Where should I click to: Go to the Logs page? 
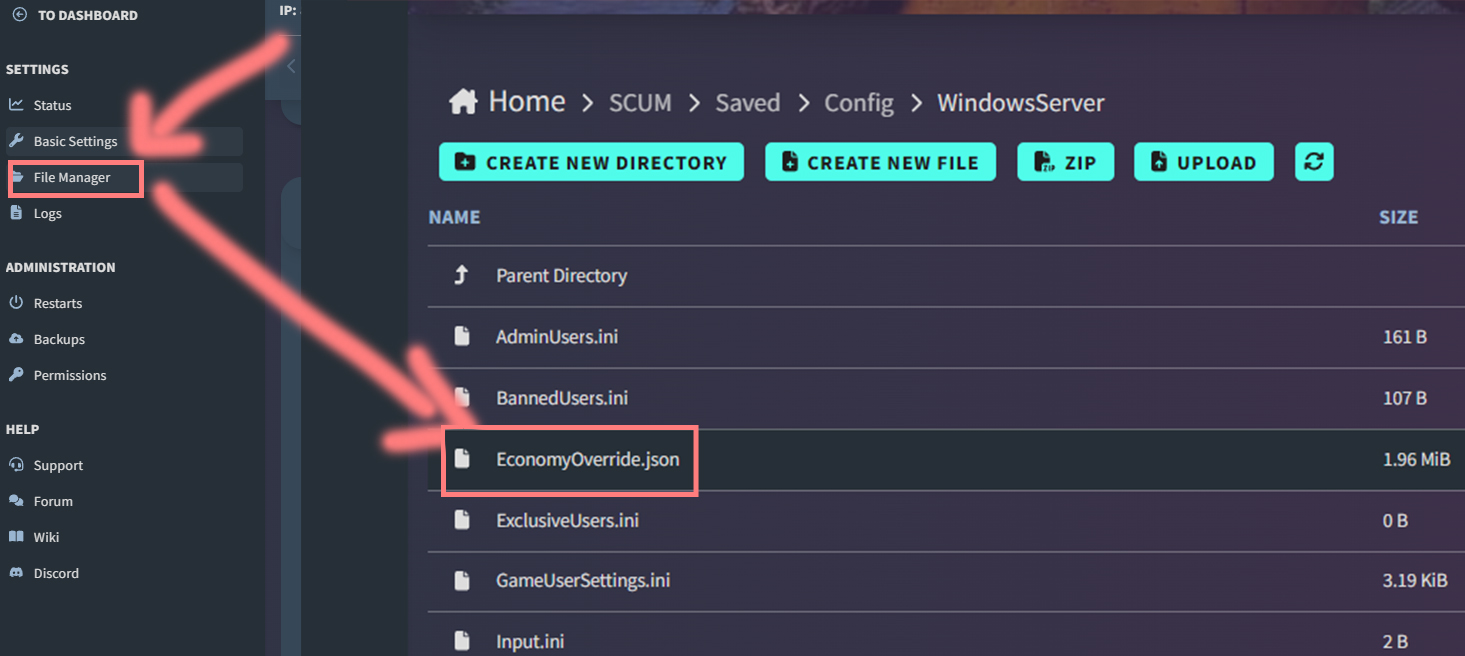pyautogui.click(x=47, y=214)
